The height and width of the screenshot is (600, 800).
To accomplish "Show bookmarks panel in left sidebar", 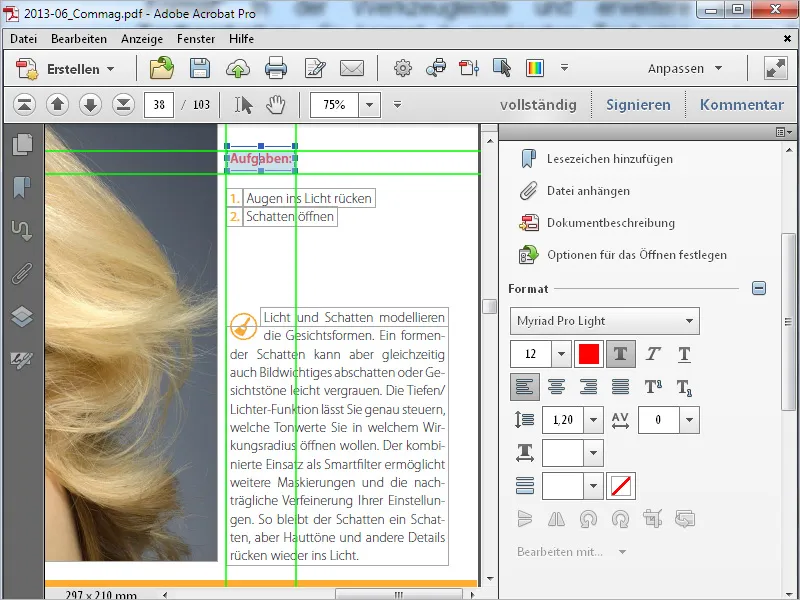I will point(22,187).
